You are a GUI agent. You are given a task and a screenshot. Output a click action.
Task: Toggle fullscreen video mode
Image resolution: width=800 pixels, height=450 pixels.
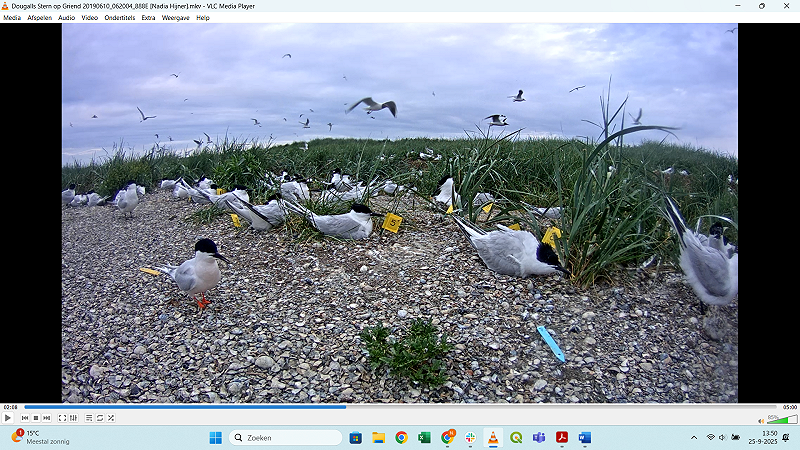pyautogui.click(x=62, y=418)
